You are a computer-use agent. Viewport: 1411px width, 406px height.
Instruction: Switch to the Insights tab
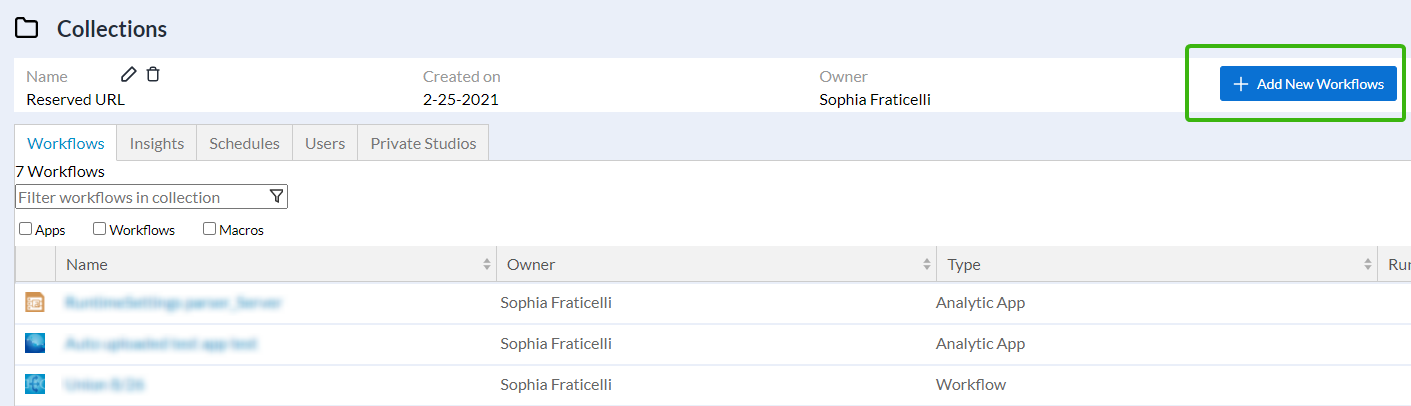157,143
